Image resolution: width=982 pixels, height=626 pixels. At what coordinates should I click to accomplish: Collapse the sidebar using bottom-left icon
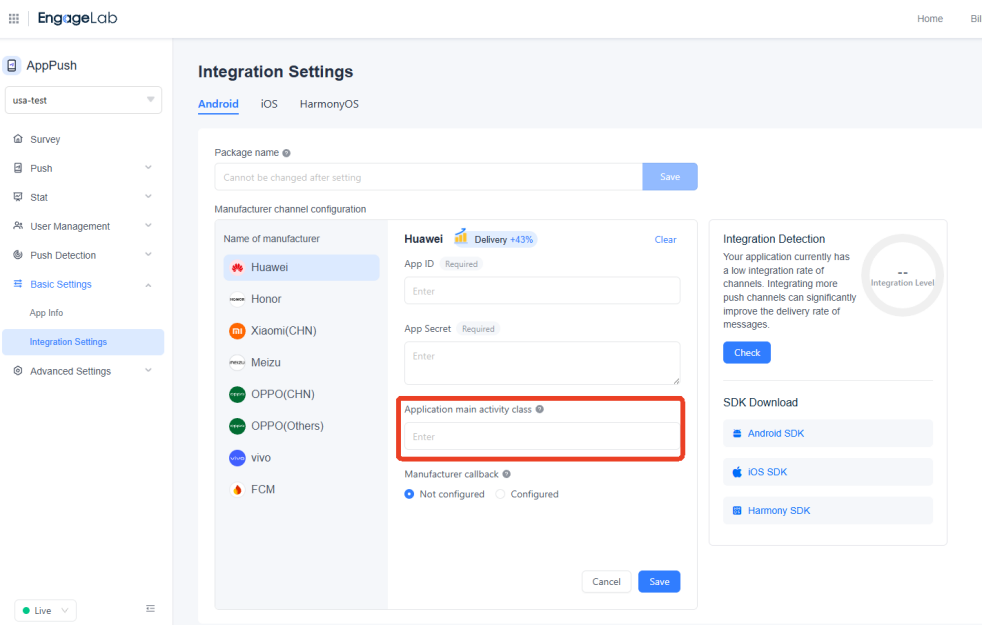pos(150,608)
